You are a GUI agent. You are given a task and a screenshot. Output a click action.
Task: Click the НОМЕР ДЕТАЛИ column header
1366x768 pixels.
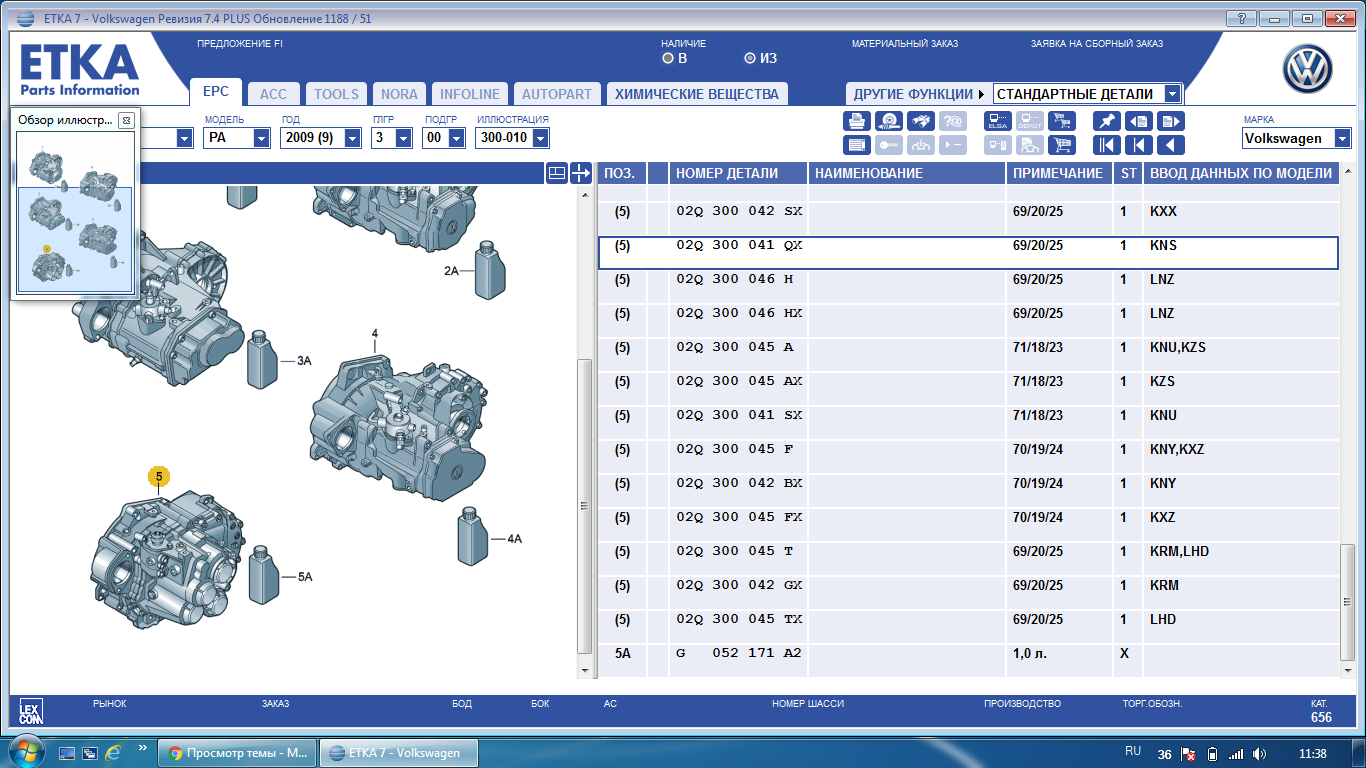click(x=737, y=173)
